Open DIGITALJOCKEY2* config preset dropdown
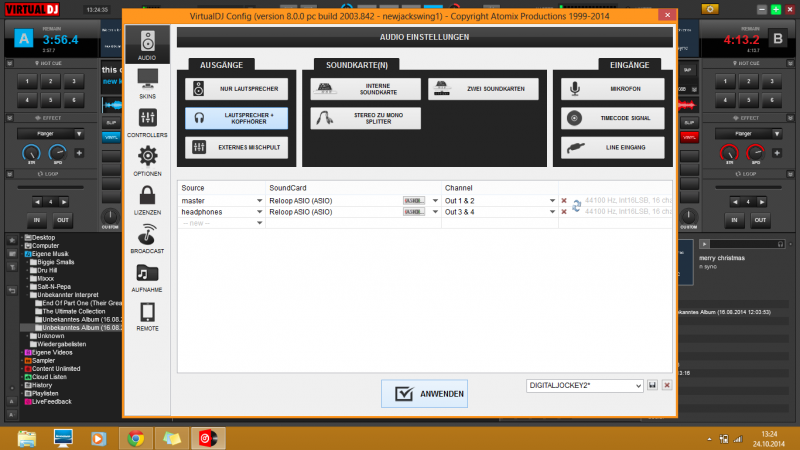Image resolution: width=800 pixels, height=450 pixels. coord(584,386)
